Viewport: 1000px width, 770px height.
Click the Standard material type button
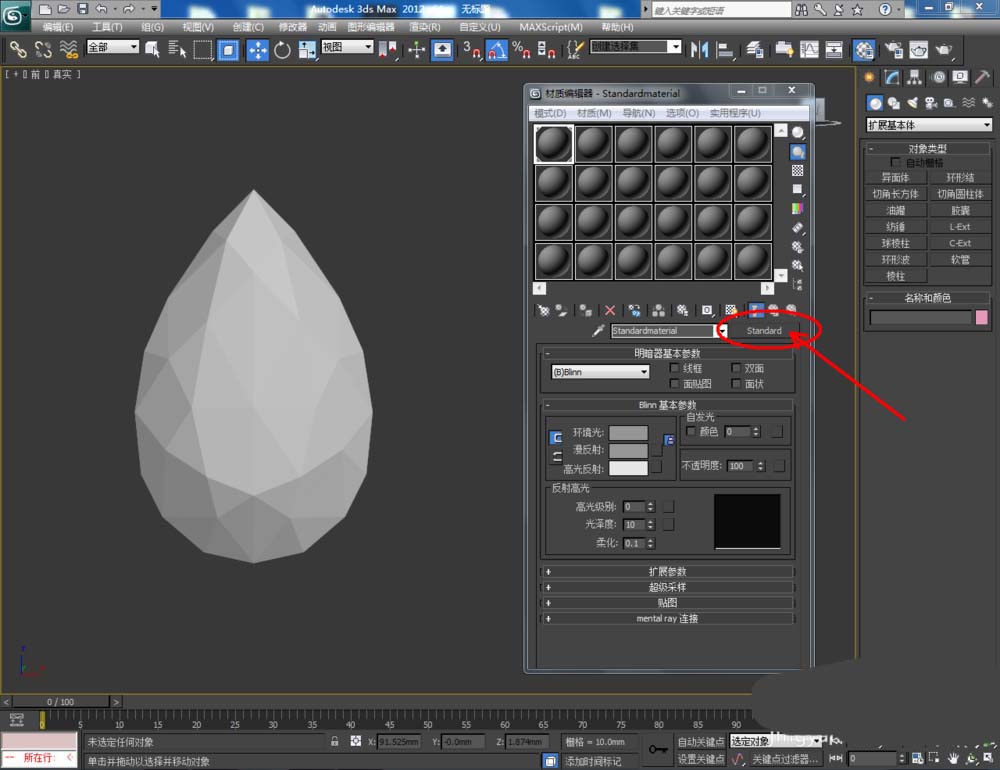[x=764, y=331]
